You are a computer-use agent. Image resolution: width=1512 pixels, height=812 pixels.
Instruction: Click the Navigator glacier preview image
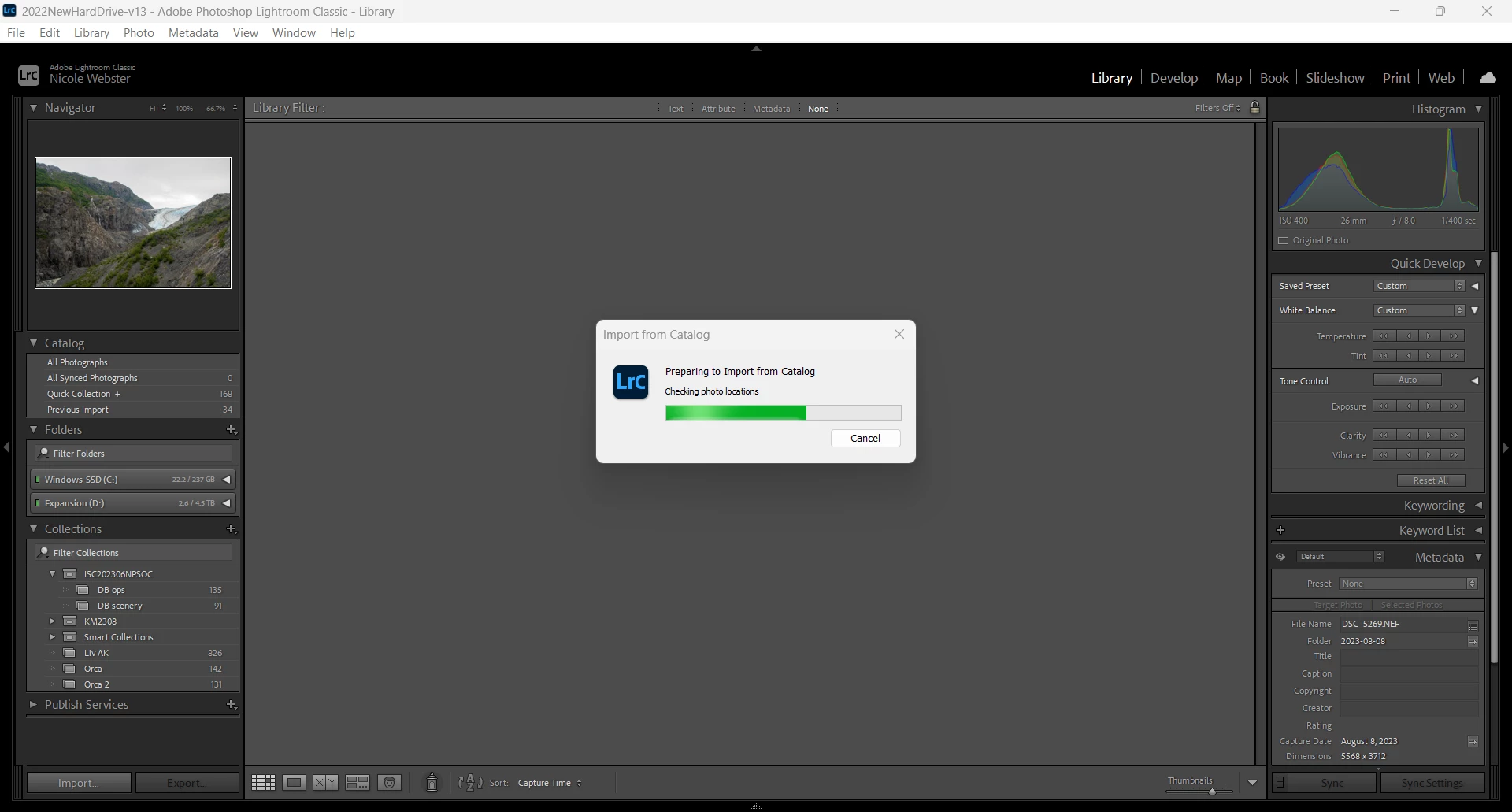(133, 223)
